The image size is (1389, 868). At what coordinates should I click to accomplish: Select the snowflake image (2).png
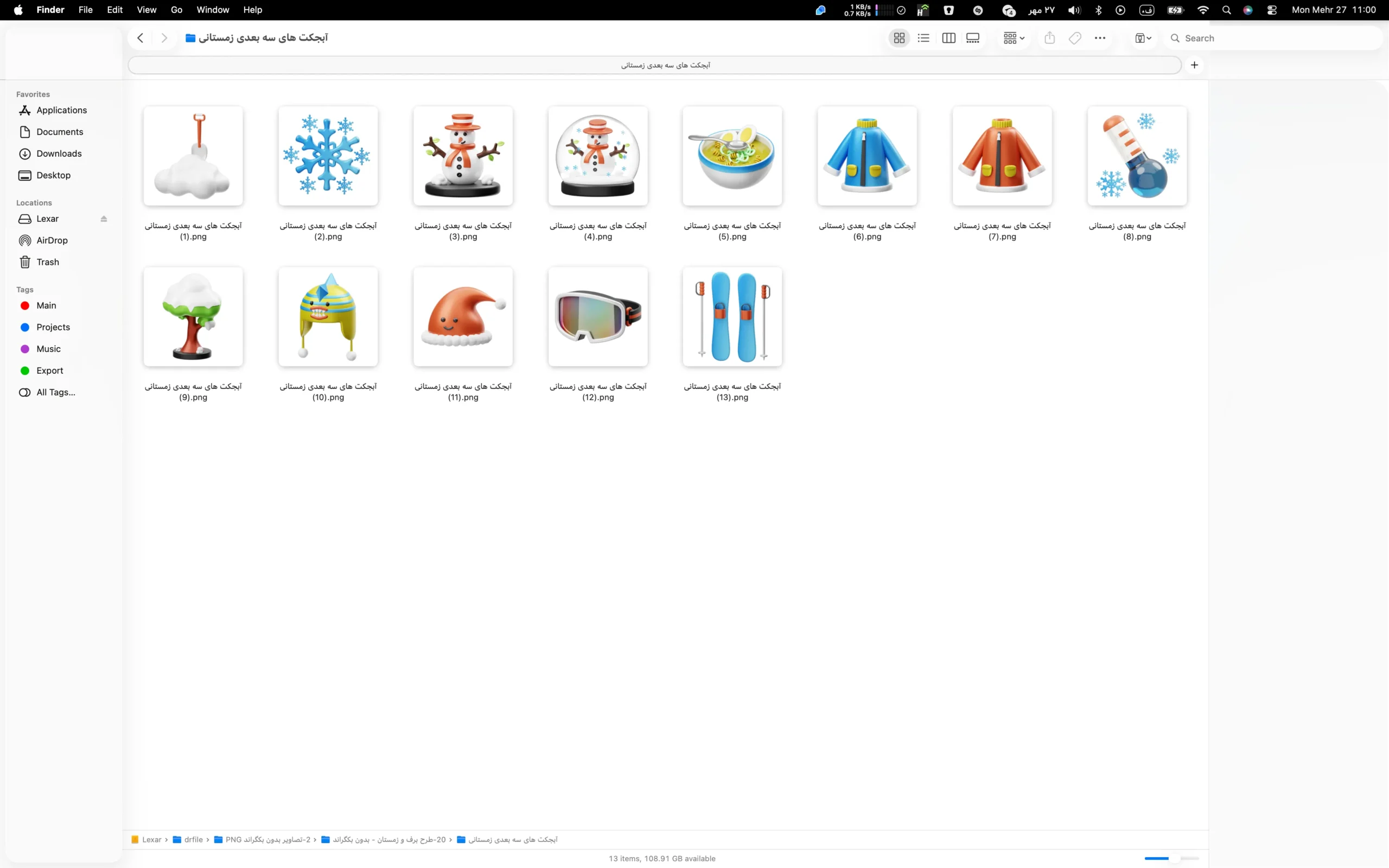(x=328, y=156)
